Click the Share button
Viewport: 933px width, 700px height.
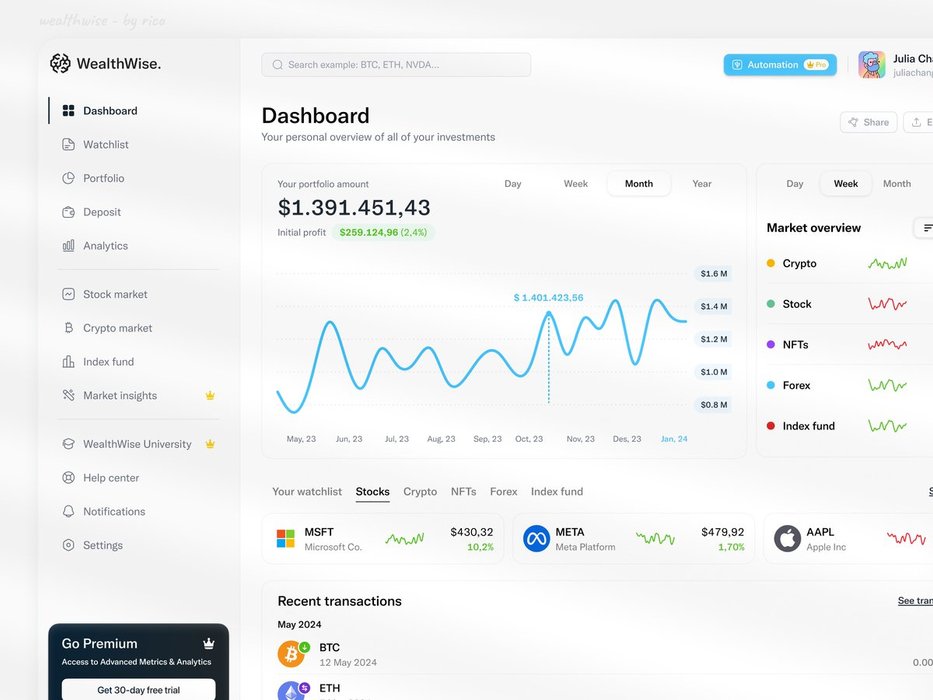(869, 122)
